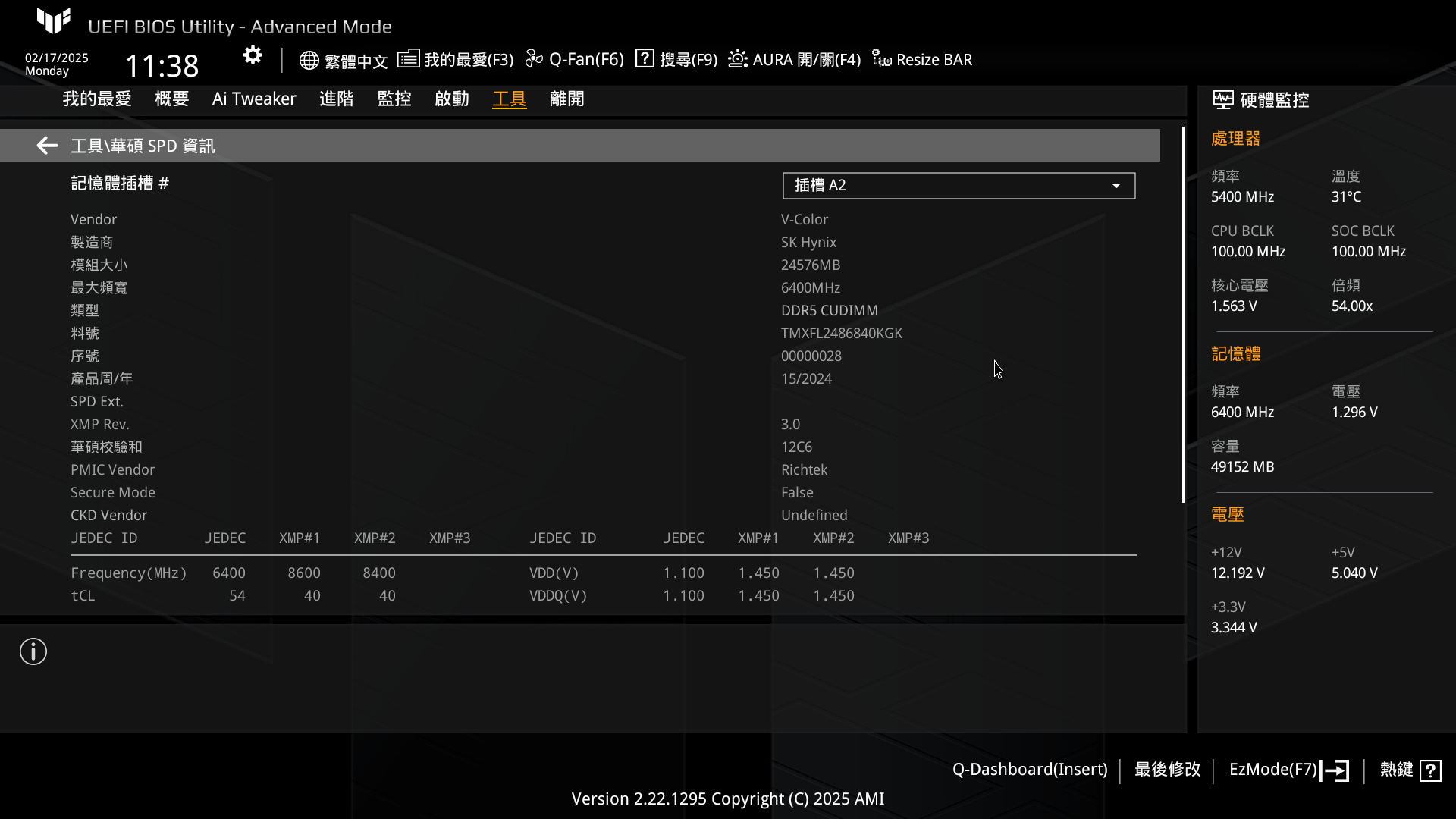This screenshot has width=1456, height=819.
Task: Click 我的最愛(F3) text button
Action: click(469, 60)
